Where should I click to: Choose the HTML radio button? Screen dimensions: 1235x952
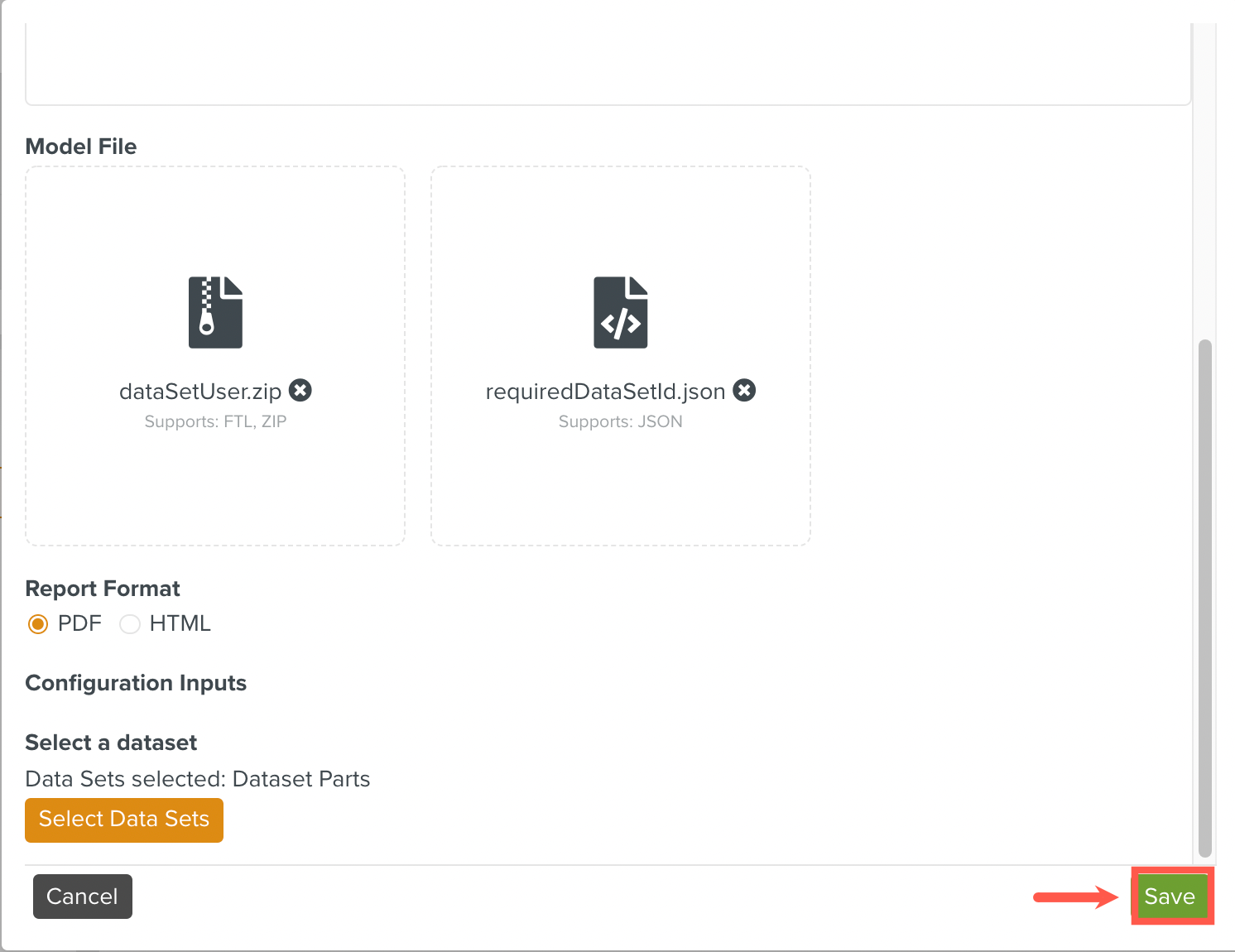[130, 624]
